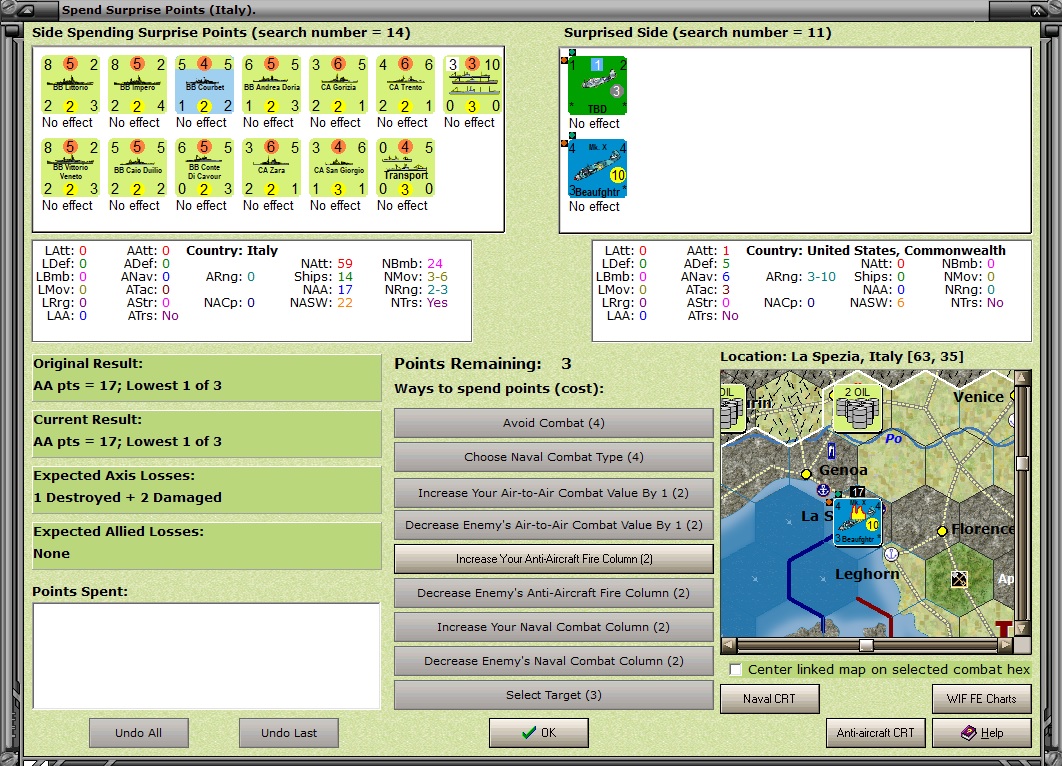Viewport: 1062px width, 766px height.
Task: Select the blue Beaufighter aircraft counter
Action: click(597, 168)
